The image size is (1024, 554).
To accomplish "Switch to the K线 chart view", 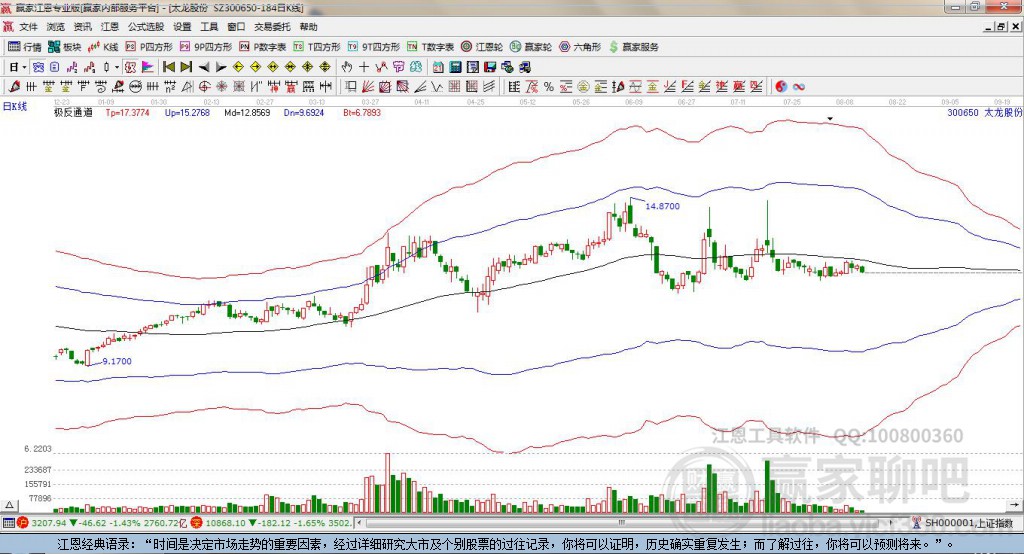I will tap(103, 47).
